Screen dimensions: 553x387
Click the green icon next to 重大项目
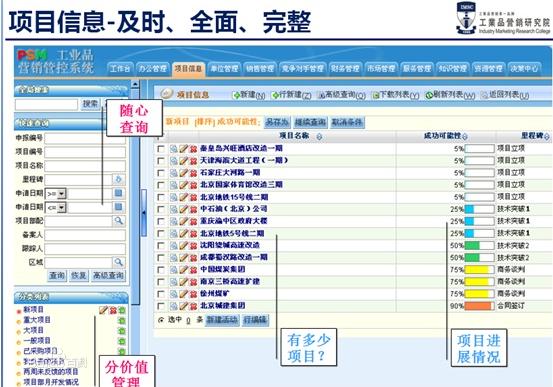[122, 321]
